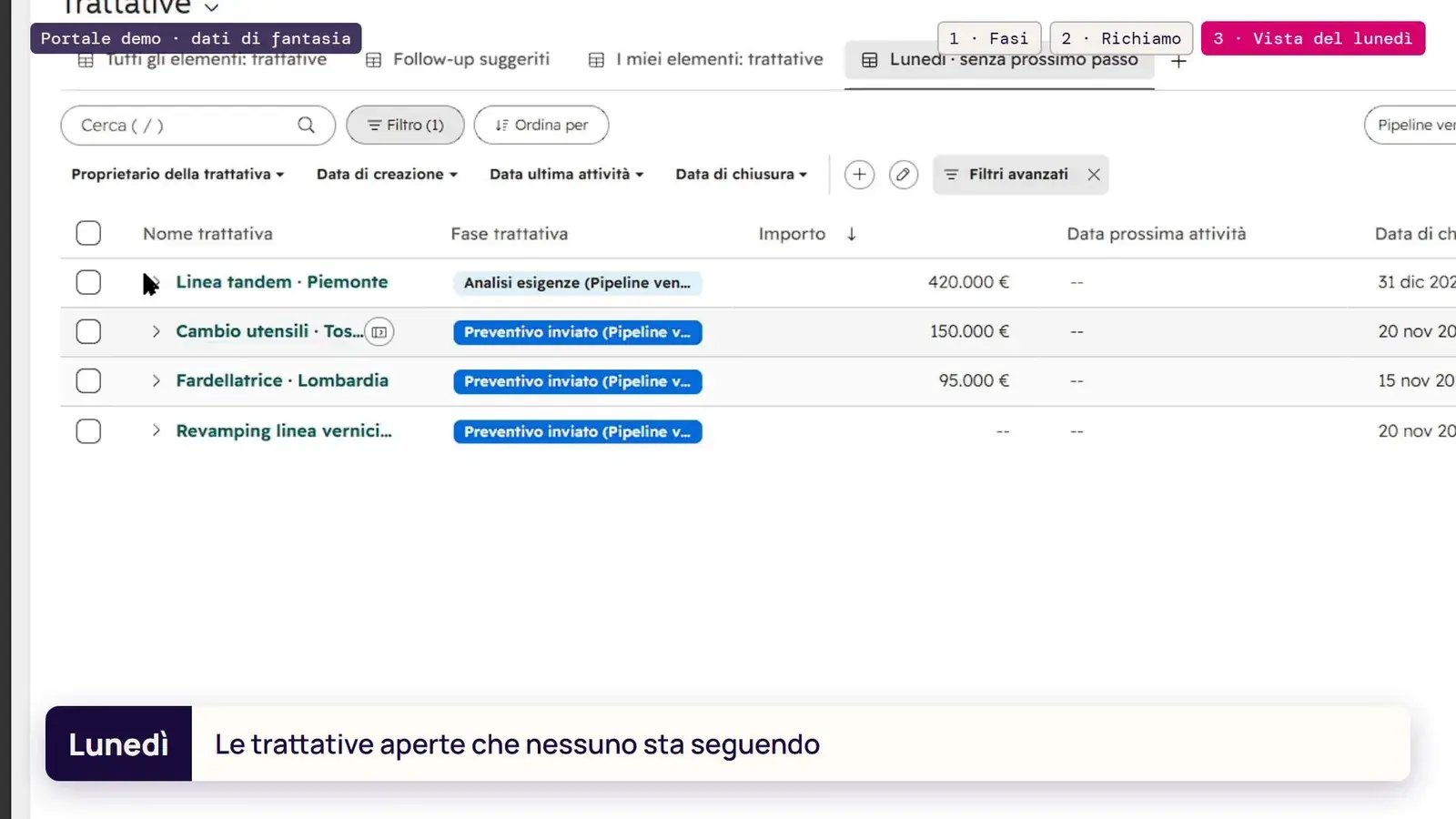1456x819 pixels.
Task: Click the Pipeline button at far right
Action: 1410,126
